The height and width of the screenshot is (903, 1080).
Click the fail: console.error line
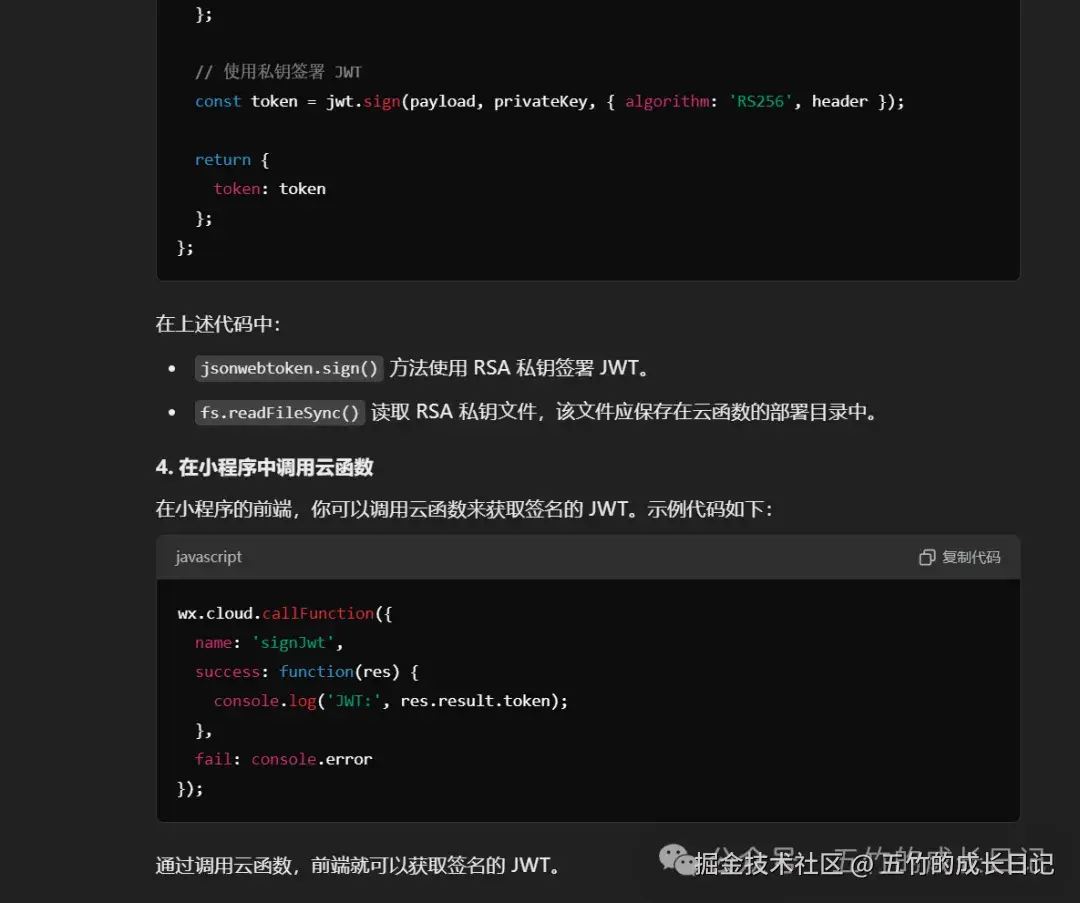(283, 759)
